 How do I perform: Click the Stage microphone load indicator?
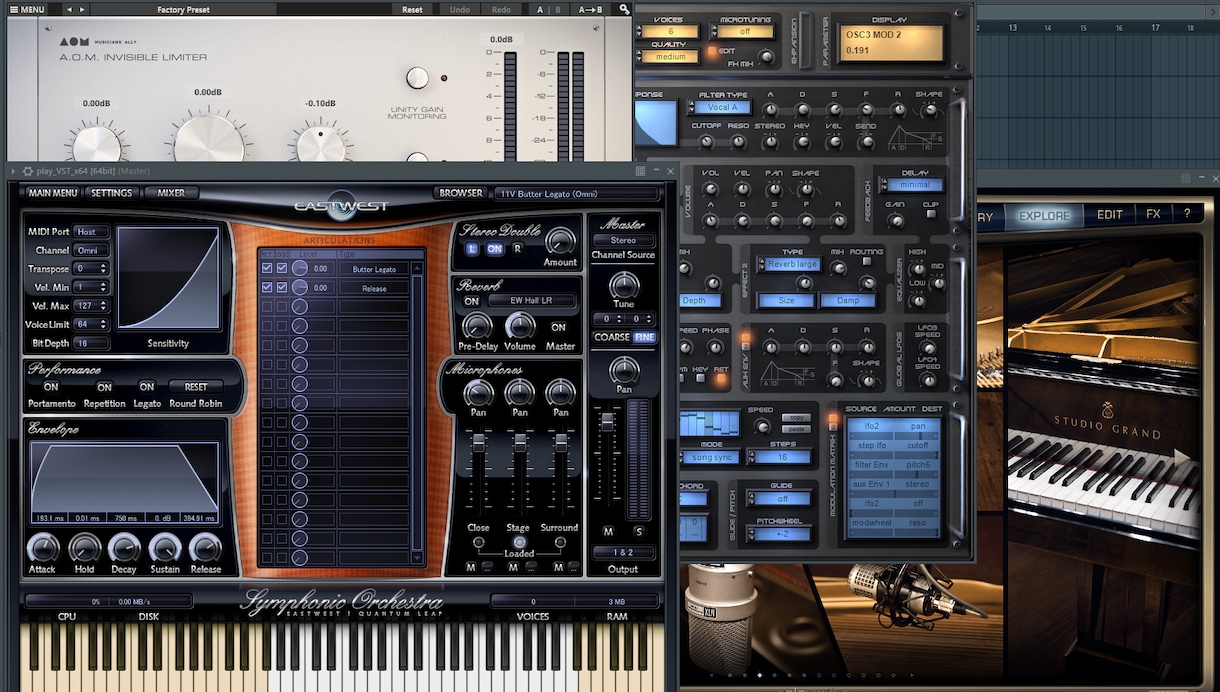(x=519, y=542)
